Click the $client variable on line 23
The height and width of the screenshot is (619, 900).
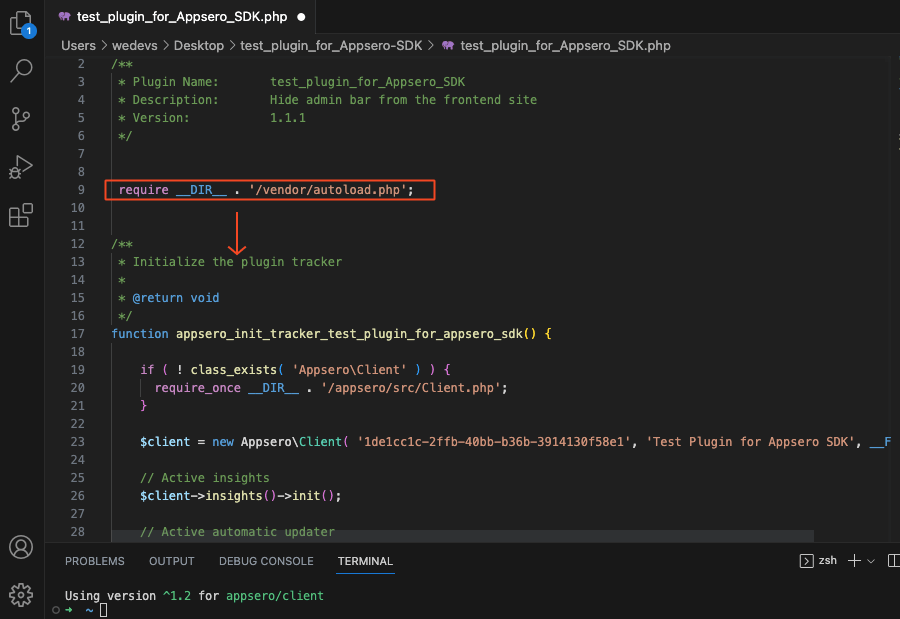[165, 442]
